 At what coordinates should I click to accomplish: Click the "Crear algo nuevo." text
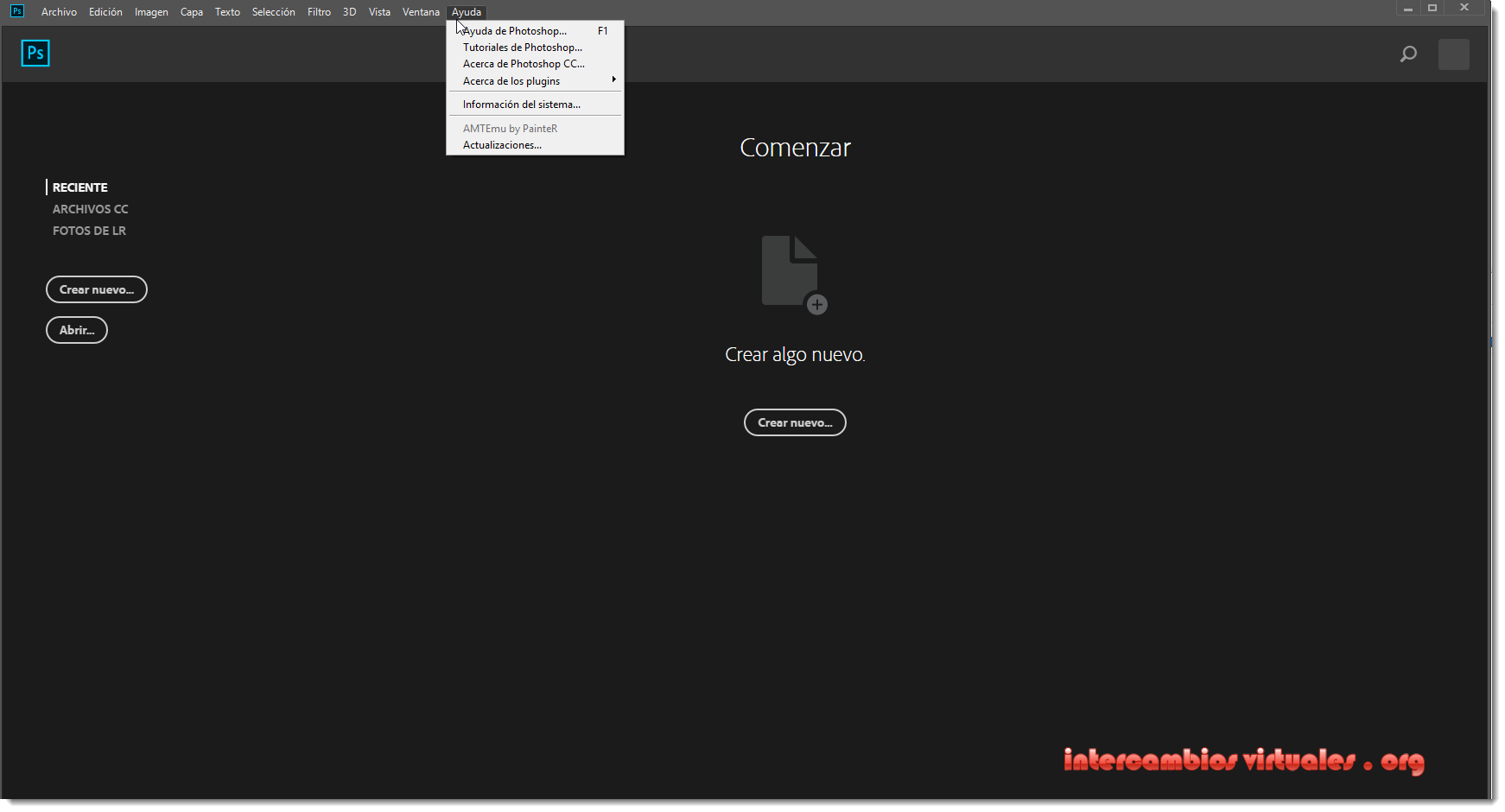click(x=795, y=354)
